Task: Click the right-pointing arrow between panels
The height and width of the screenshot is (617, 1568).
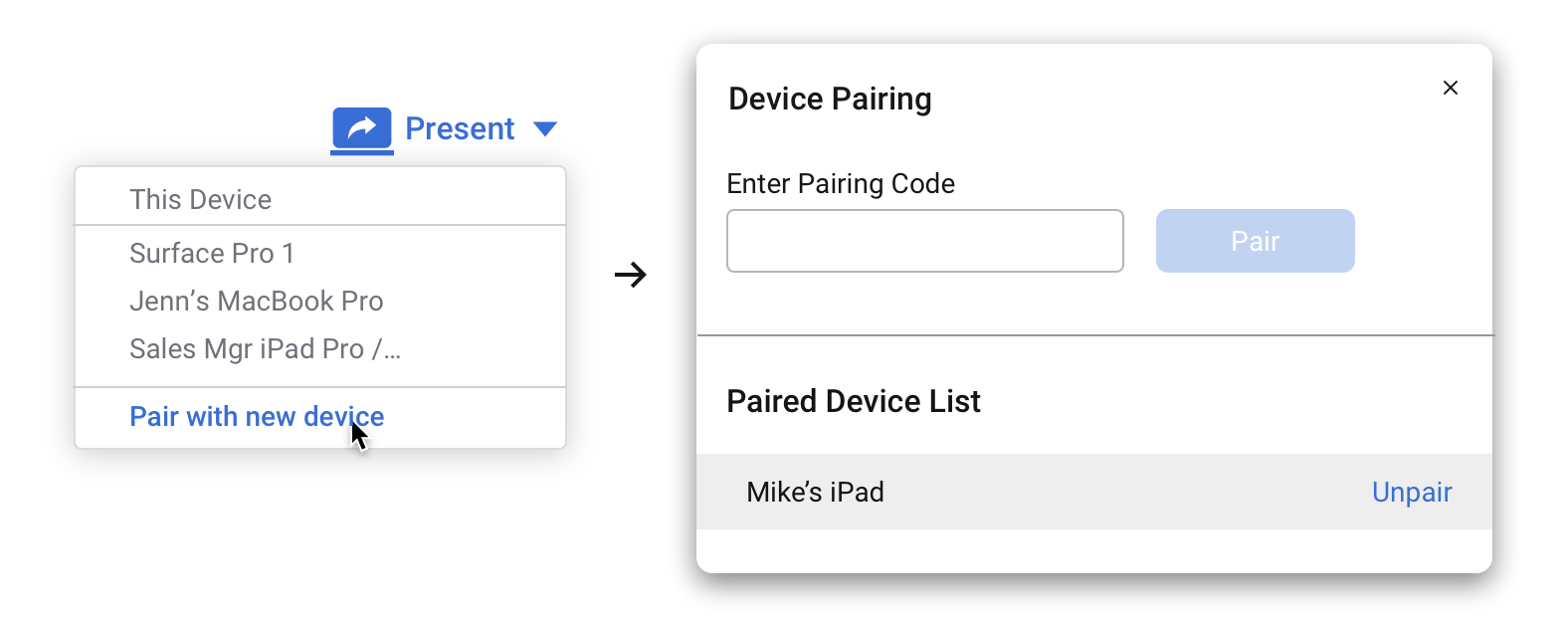Action: point(631,275)
